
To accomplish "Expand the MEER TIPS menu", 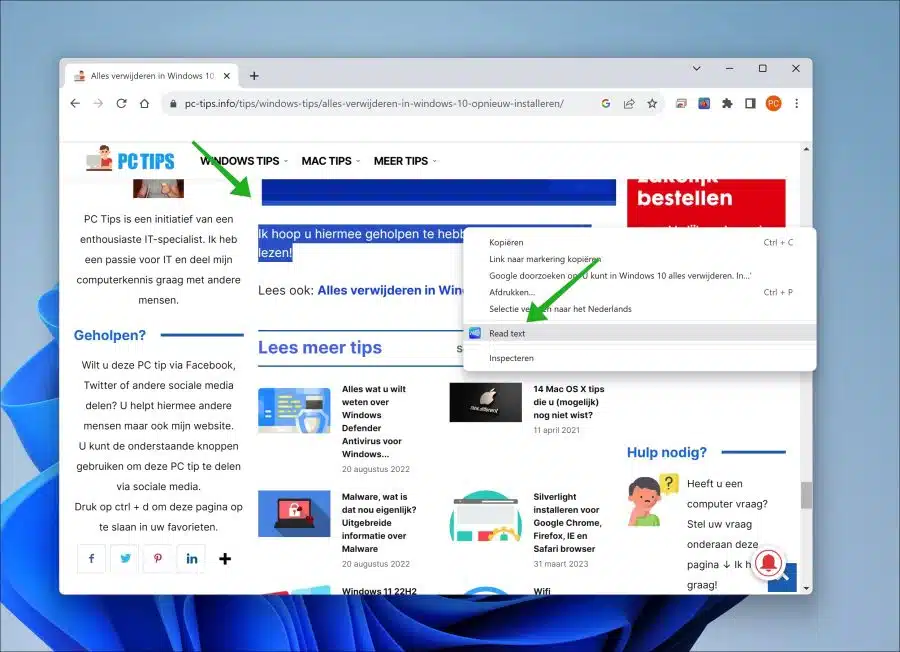I will tap(405, 161).
